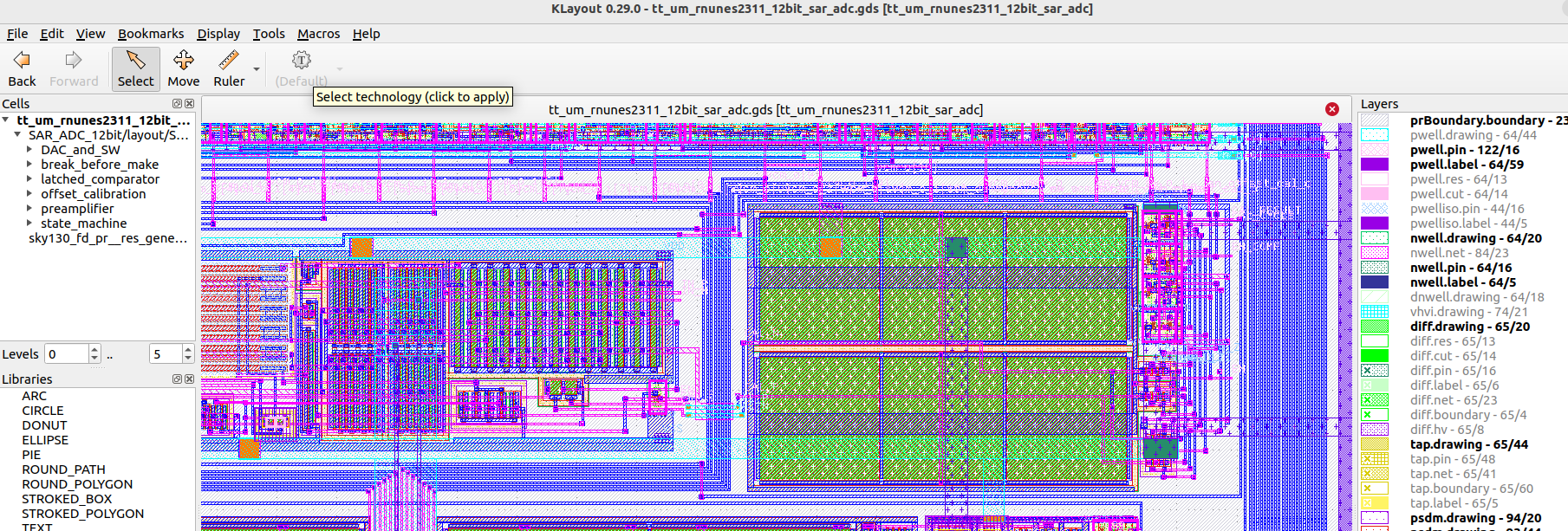Click the Levels minimum value field

pyautogui.click(x=67, y=354)
